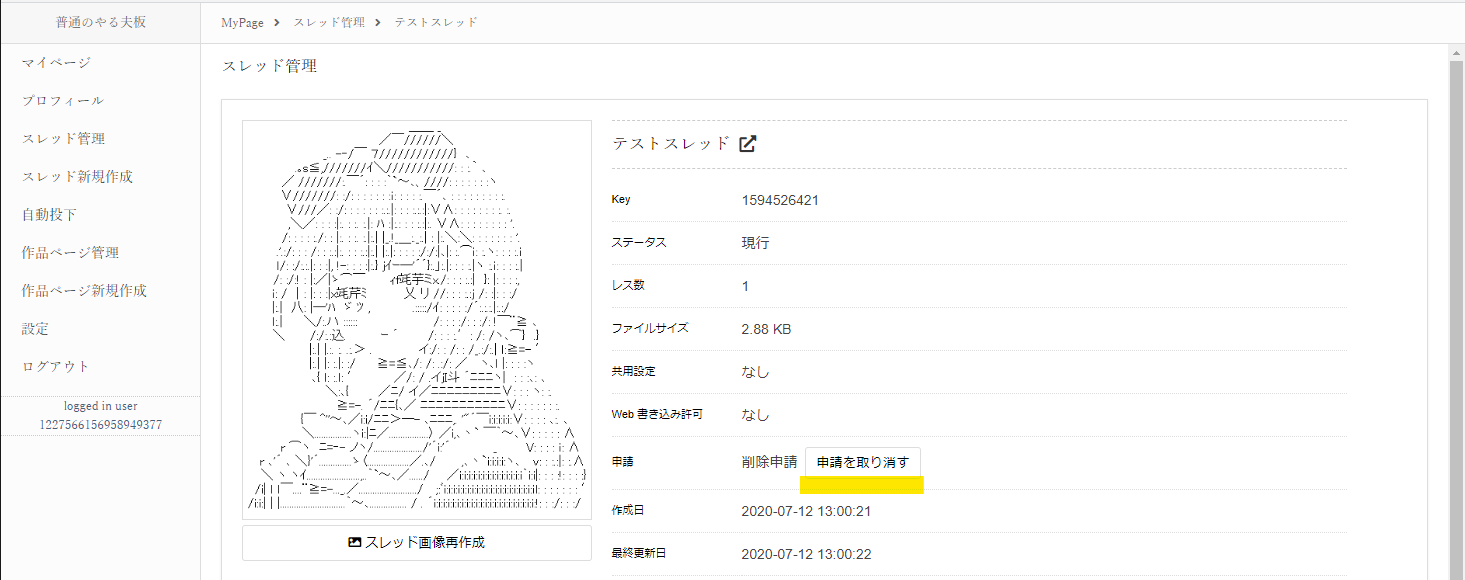The width and height of the screenshot is (1465, 580).
Task: Select プロフィール in sidebar
Action: tap(62, 101)
